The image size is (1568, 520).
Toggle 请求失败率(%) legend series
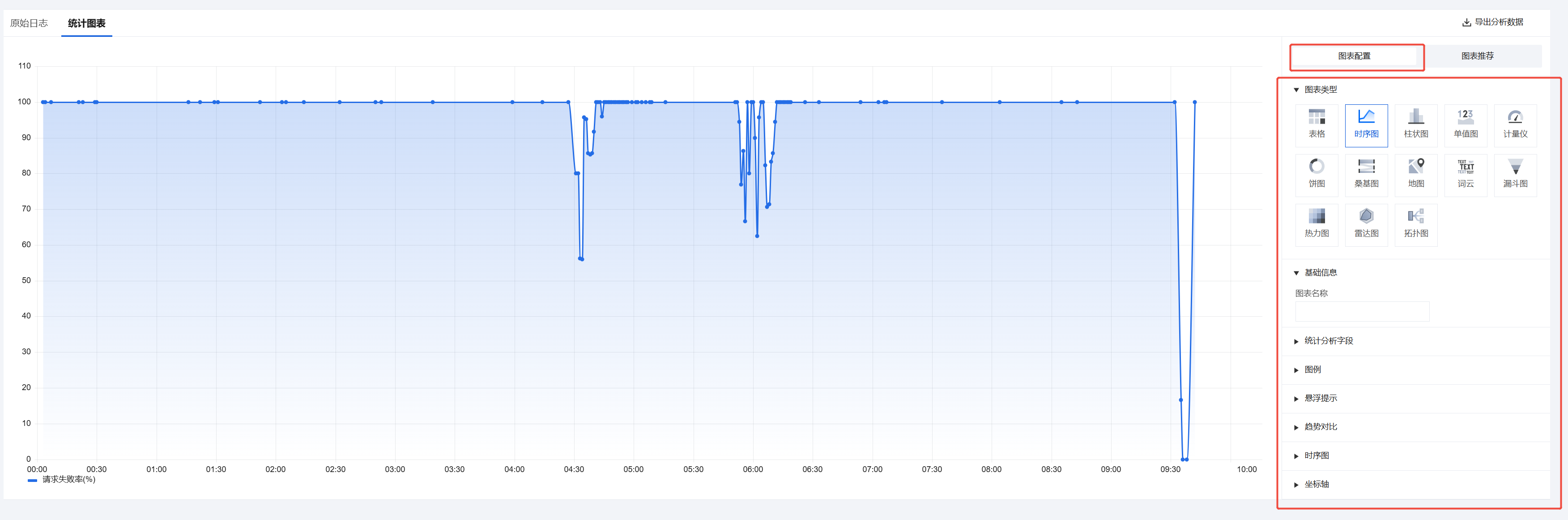[x=68, y=480]
